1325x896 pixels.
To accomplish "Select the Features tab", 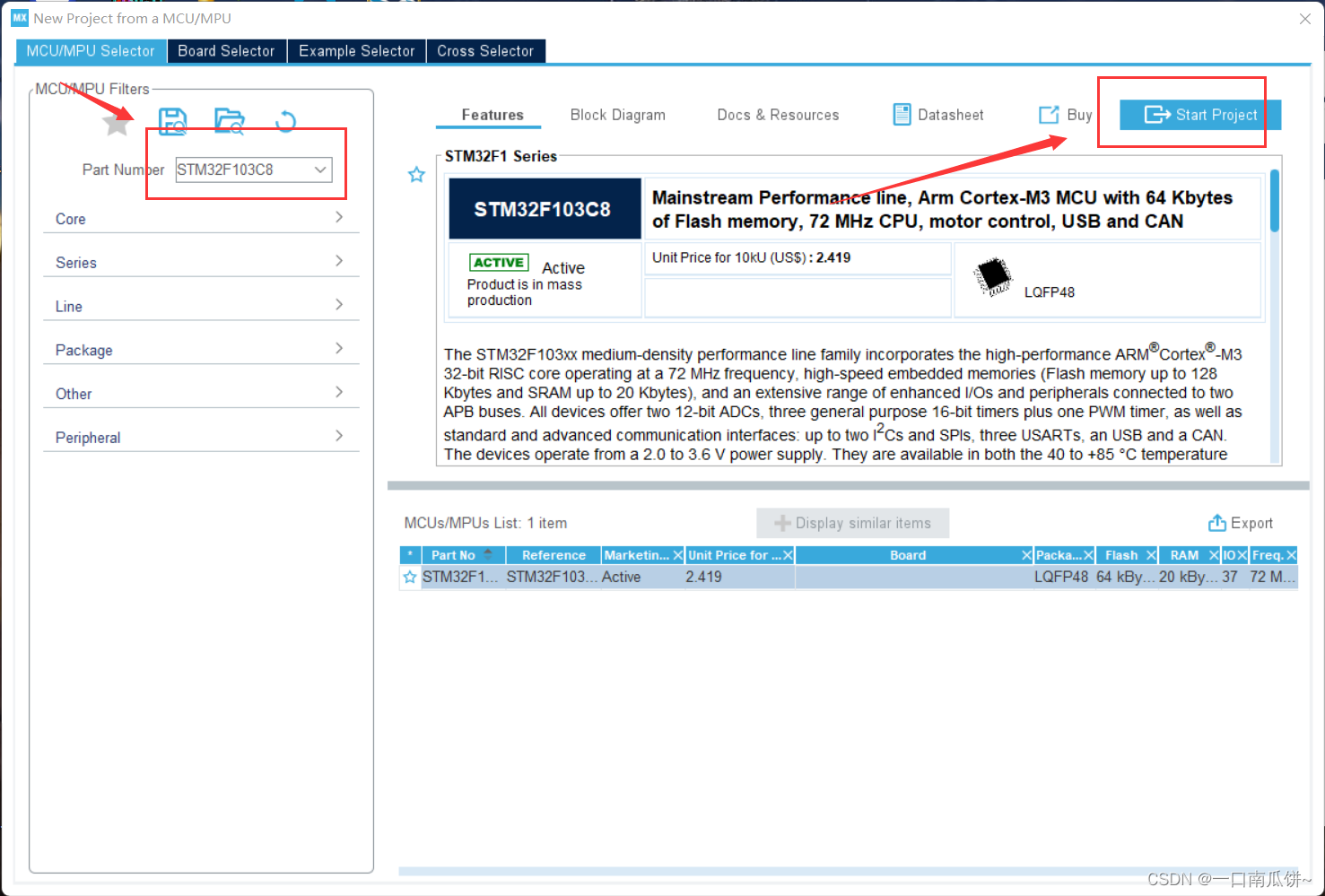I will tap(493, 115).
